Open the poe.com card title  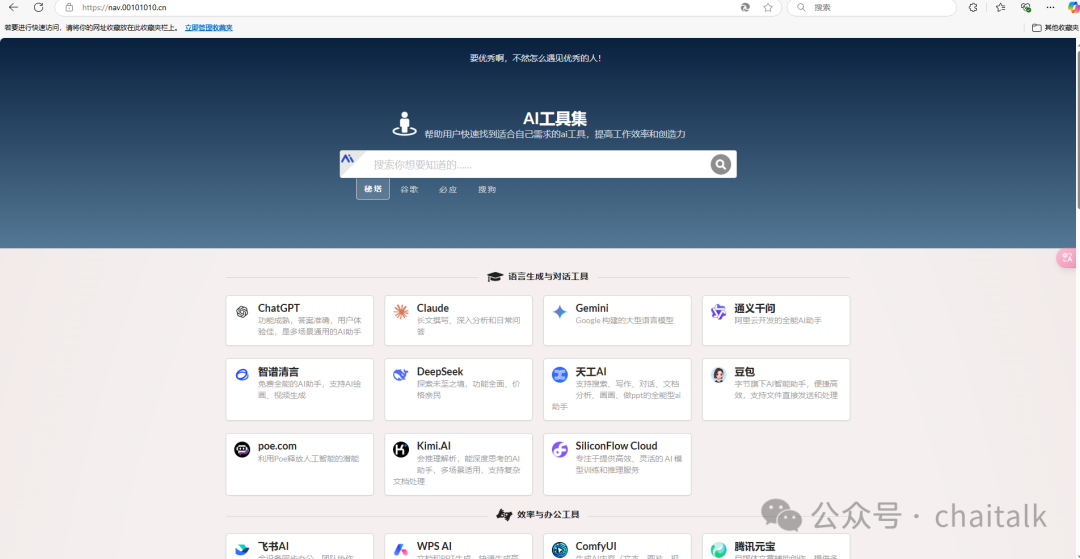click(x=278, y=445)
